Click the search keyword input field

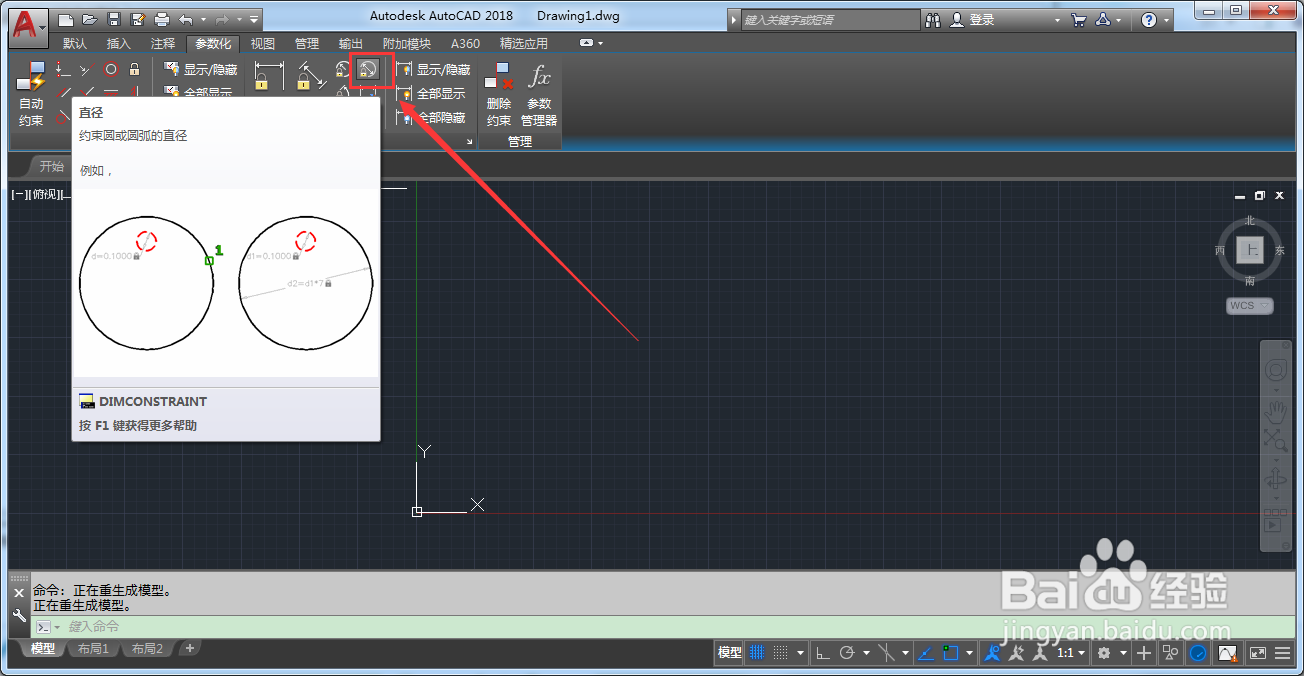click(830, 19)
